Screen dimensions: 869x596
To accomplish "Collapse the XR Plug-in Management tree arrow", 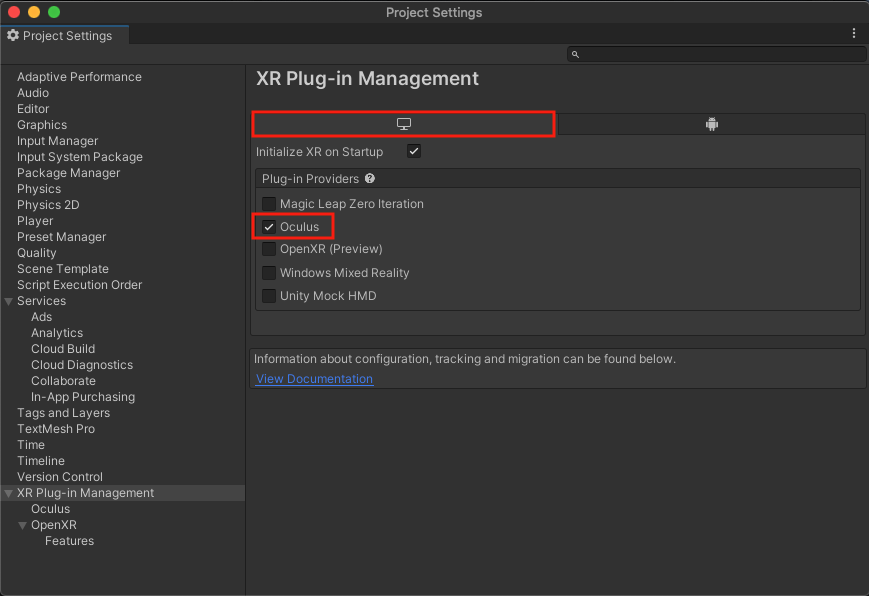I will pyautogui.click(x=9, y=493).
